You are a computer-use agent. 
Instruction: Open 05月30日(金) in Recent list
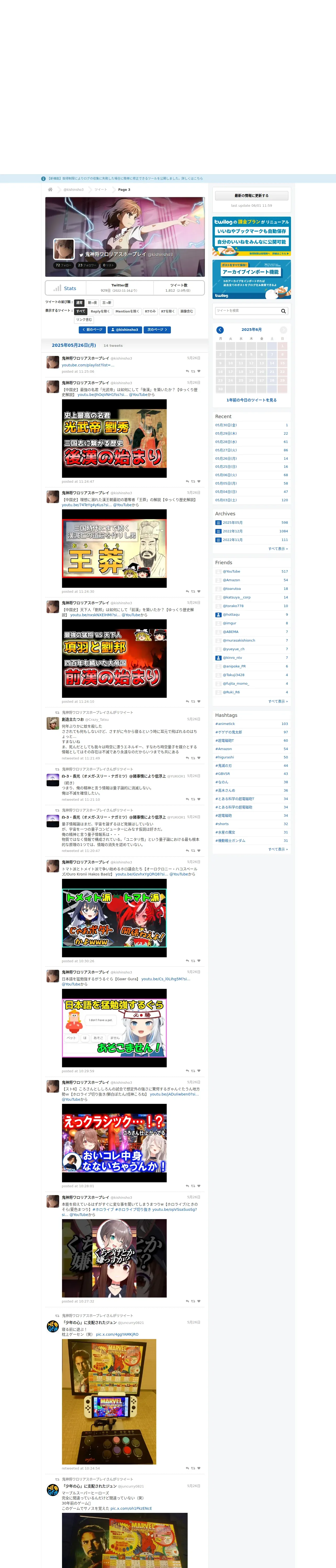[x=226, y=425]
